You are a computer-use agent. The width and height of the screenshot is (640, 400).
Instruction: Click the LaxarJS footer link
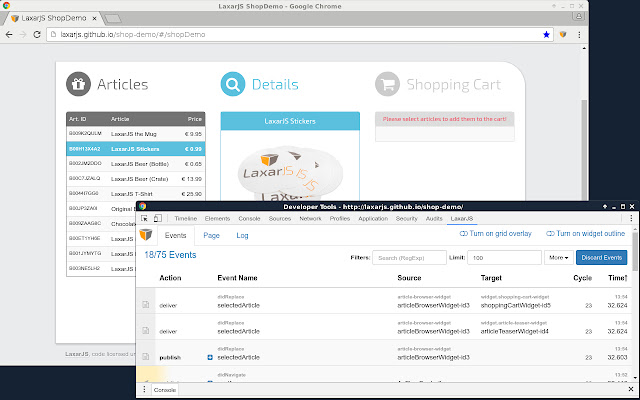(77, 354)
